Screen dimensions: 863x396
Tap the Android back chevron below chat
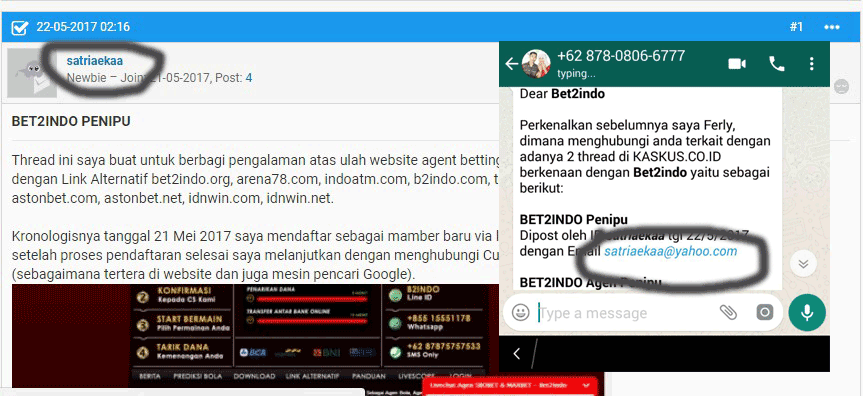(x=516, y=354)
